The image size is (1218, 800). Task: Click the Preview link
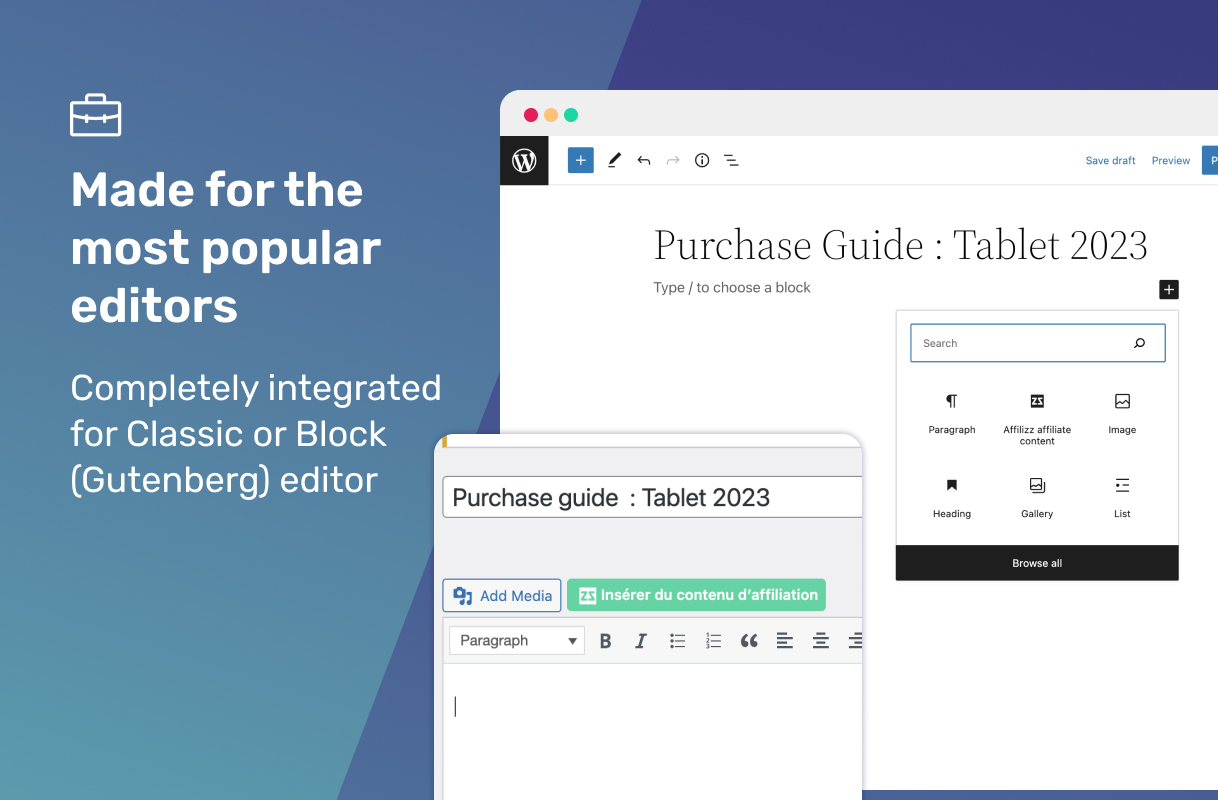coord(1170,160)
